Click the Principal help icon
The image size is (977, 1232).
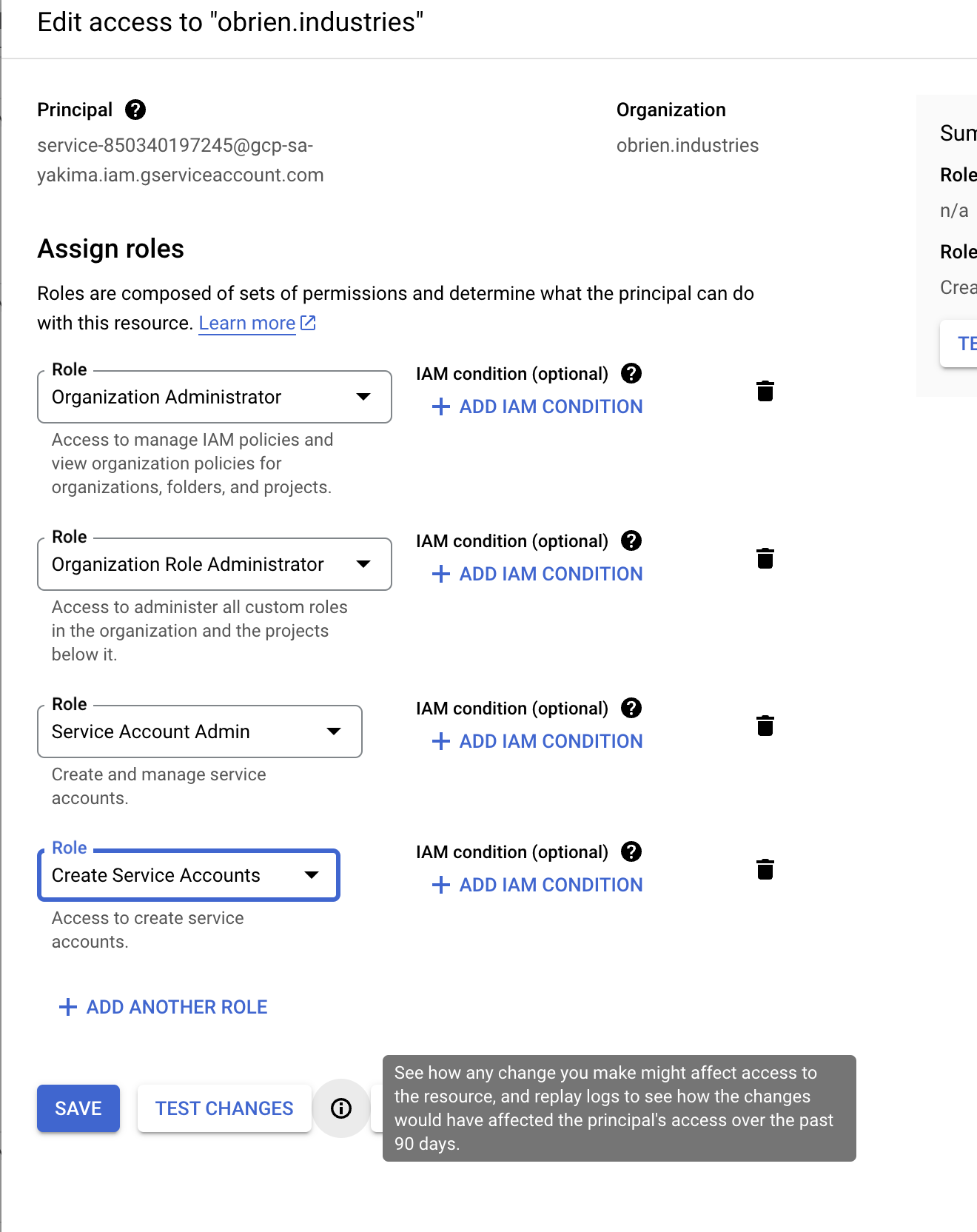click(134, 110)
